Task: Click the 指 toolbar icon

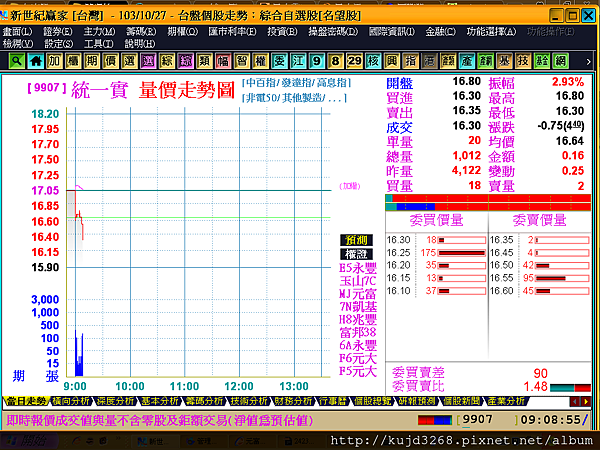Action: 411,61
